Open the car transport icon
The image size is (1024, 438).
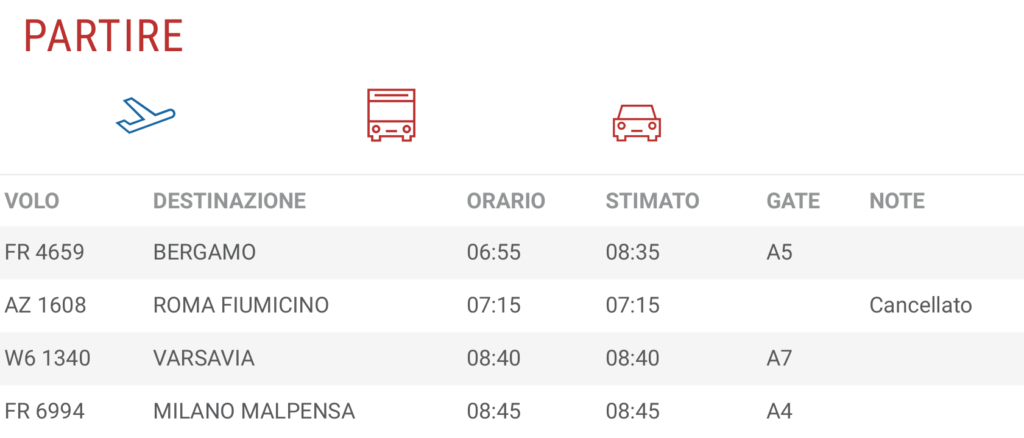(x=637, y=122)
